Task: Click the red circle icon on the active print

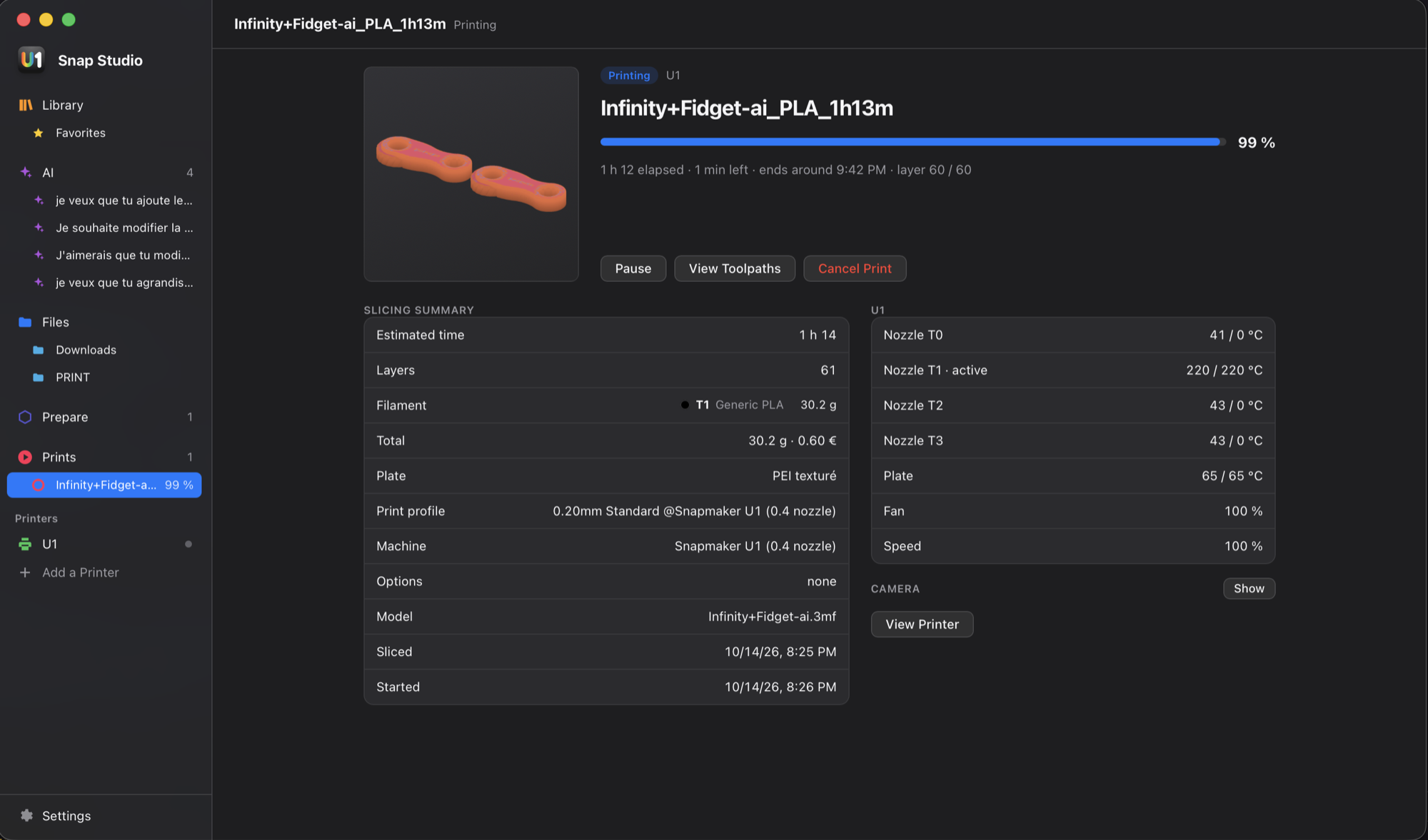Action: tap(39, 485)
